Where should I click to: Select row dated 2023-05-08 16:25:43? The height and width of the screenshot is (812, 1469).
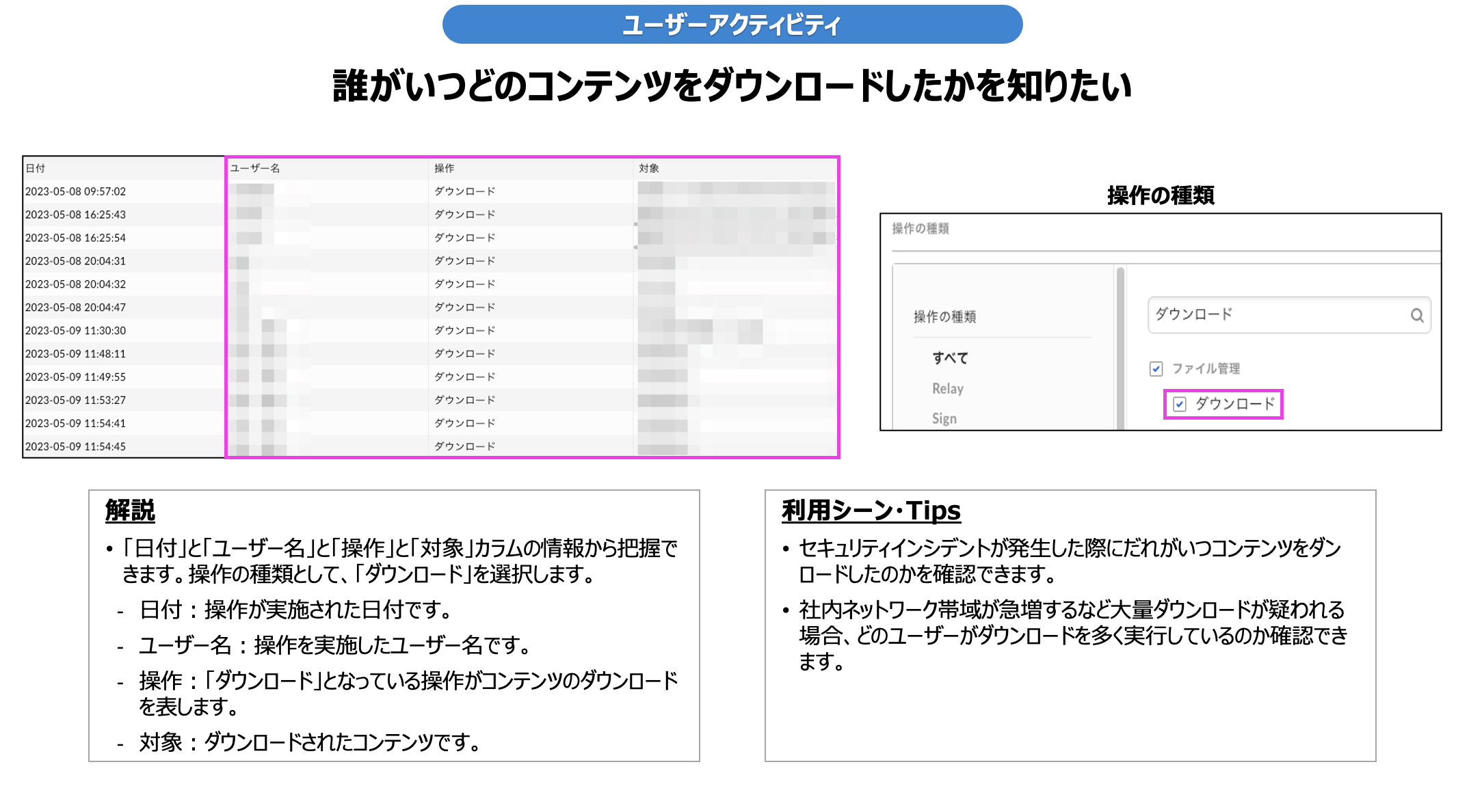coord(75,215)
